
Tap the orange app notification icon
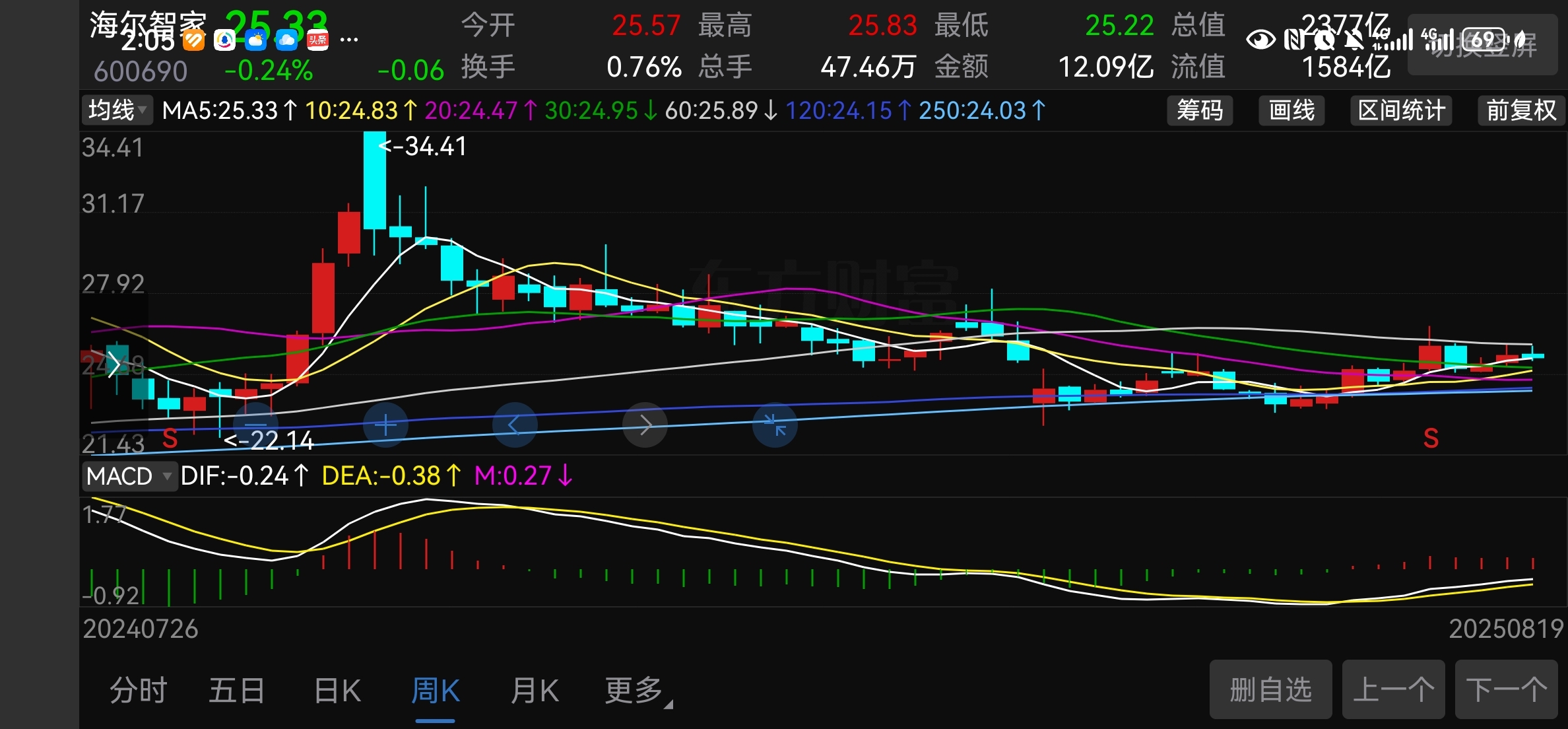click(193, 41)
